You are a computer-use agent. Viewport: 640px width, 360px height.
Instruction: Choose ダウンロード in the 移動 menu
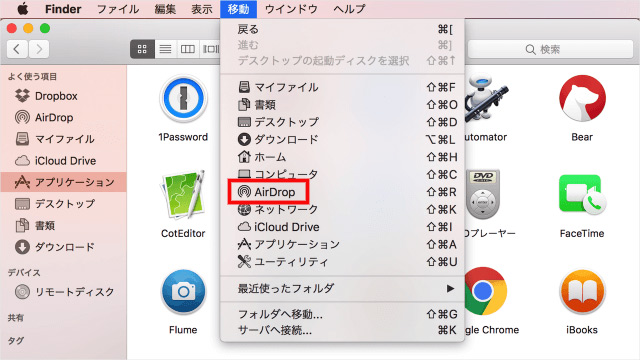[x=342, y=140]
